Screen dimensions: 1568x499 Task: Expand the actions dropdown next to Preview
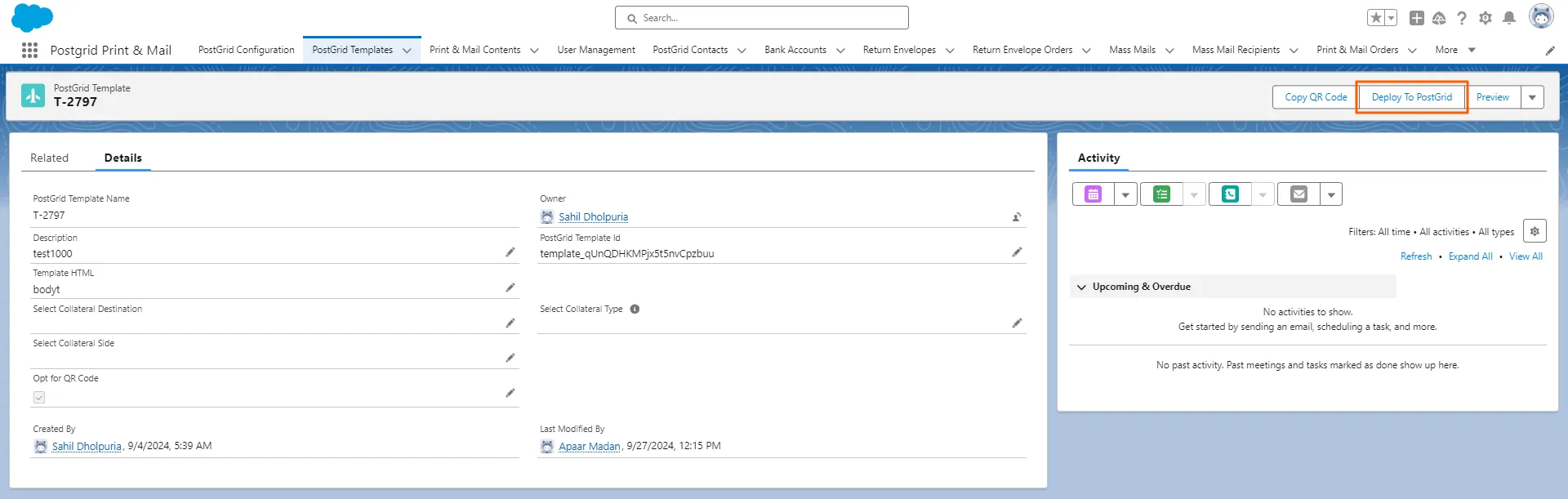[1532, 97]
